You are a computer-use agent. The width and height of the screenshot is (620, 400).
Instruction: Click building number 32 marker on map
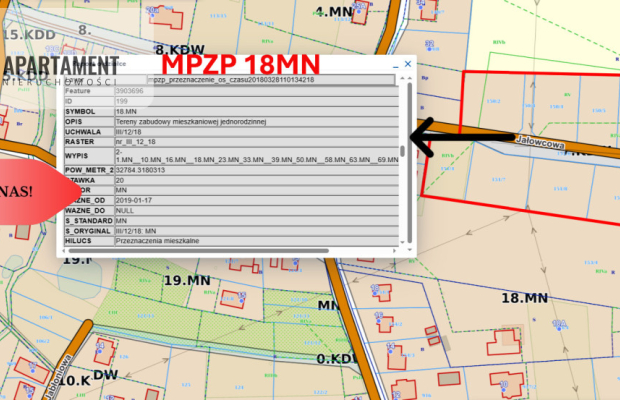tap(429, 44)
